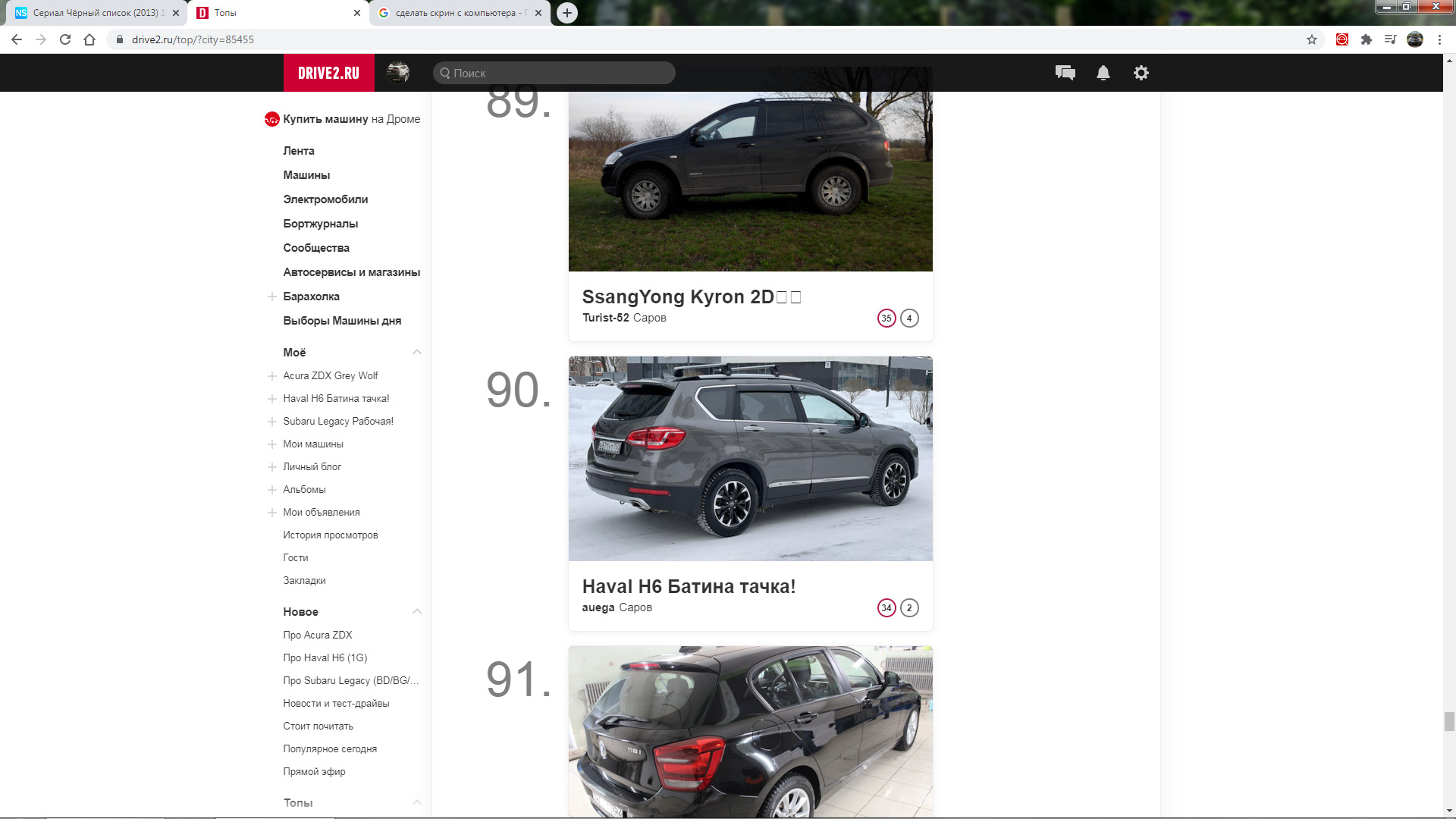
Task: Open messages via the chat bubbles icon
Action: [1065, 73]
